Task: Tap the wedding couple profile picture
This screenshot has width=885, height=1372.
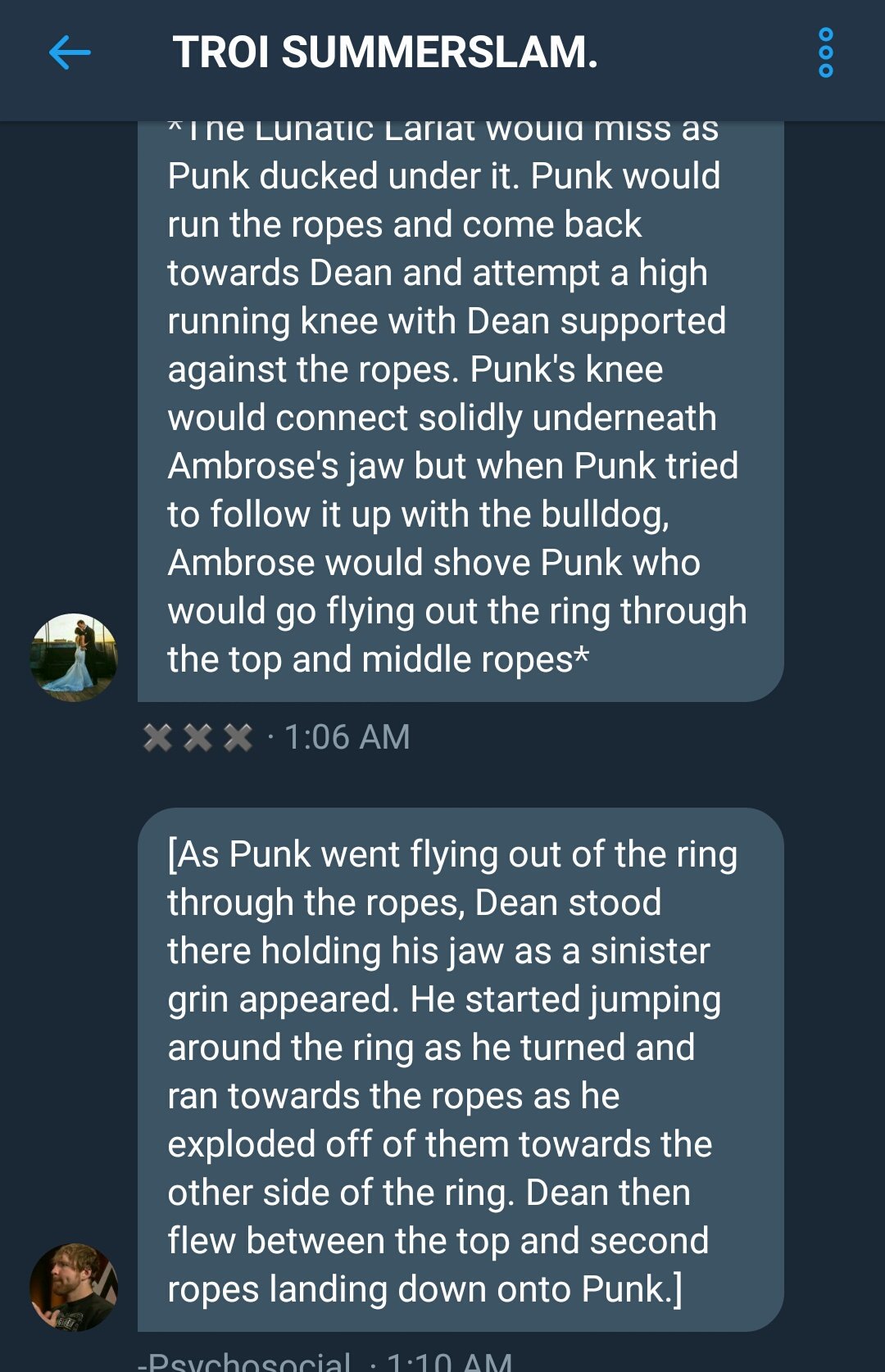Action: coord(74,658)
